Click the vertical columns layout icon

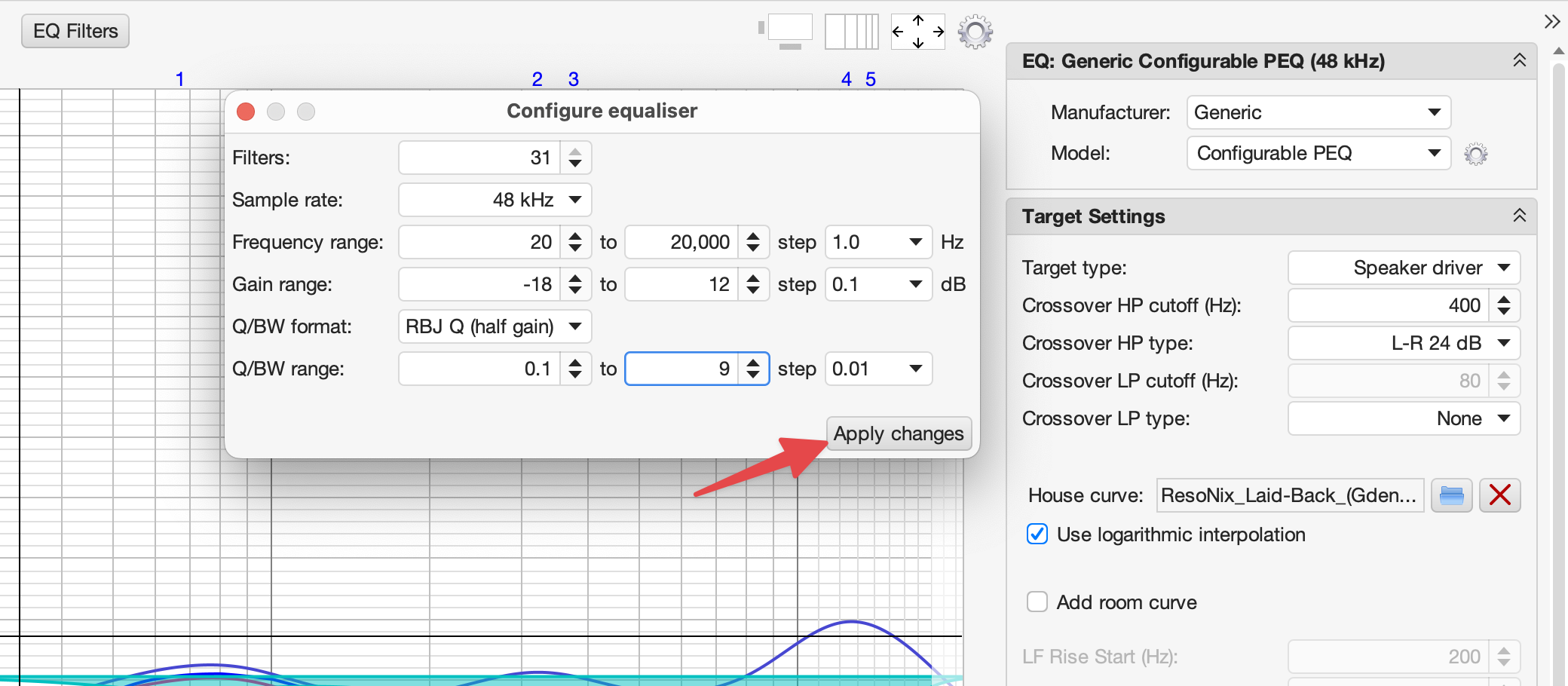[851, 32]
